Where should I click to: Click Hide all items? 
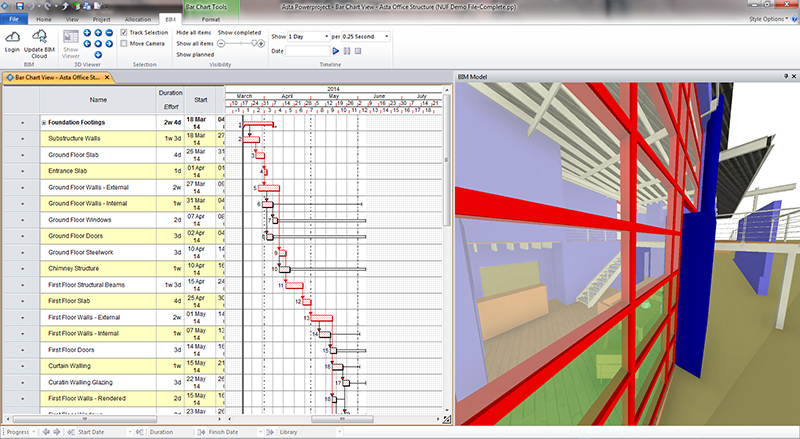pyautogui.click(x=194, y=33)
